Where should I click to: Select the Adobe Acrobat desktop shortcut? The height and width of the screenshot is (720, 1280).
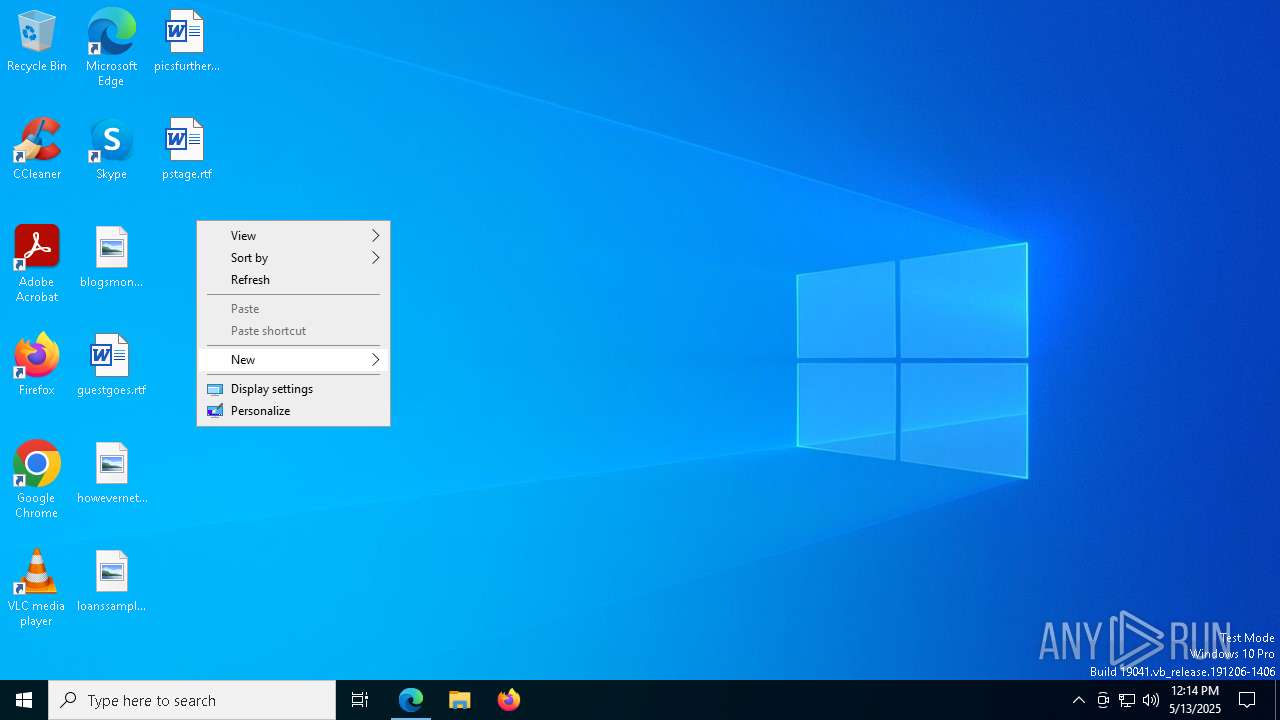(37, 264)
